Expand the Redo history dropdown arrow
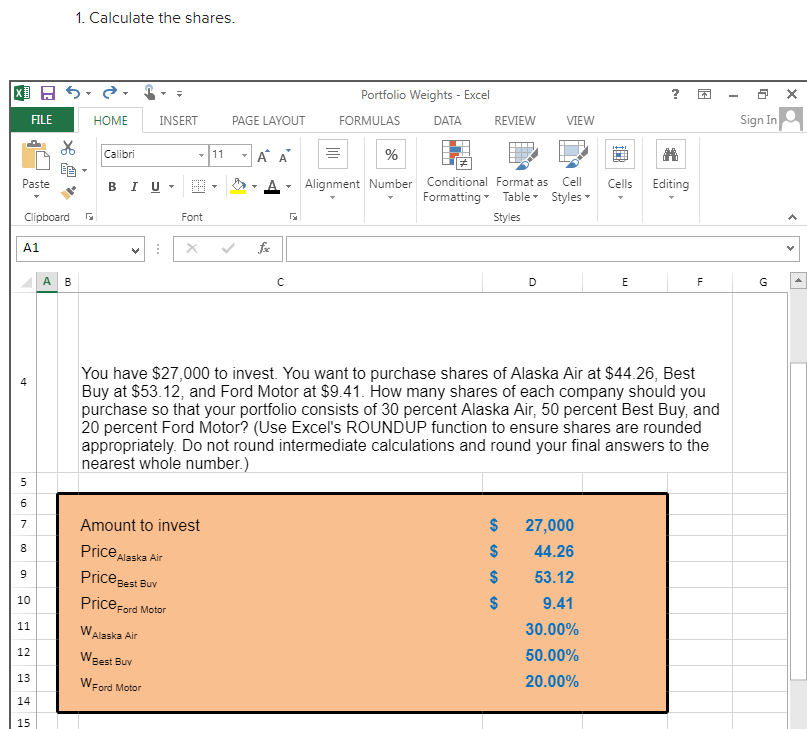This screenshot has height=729, width=807. click(125, 93)
